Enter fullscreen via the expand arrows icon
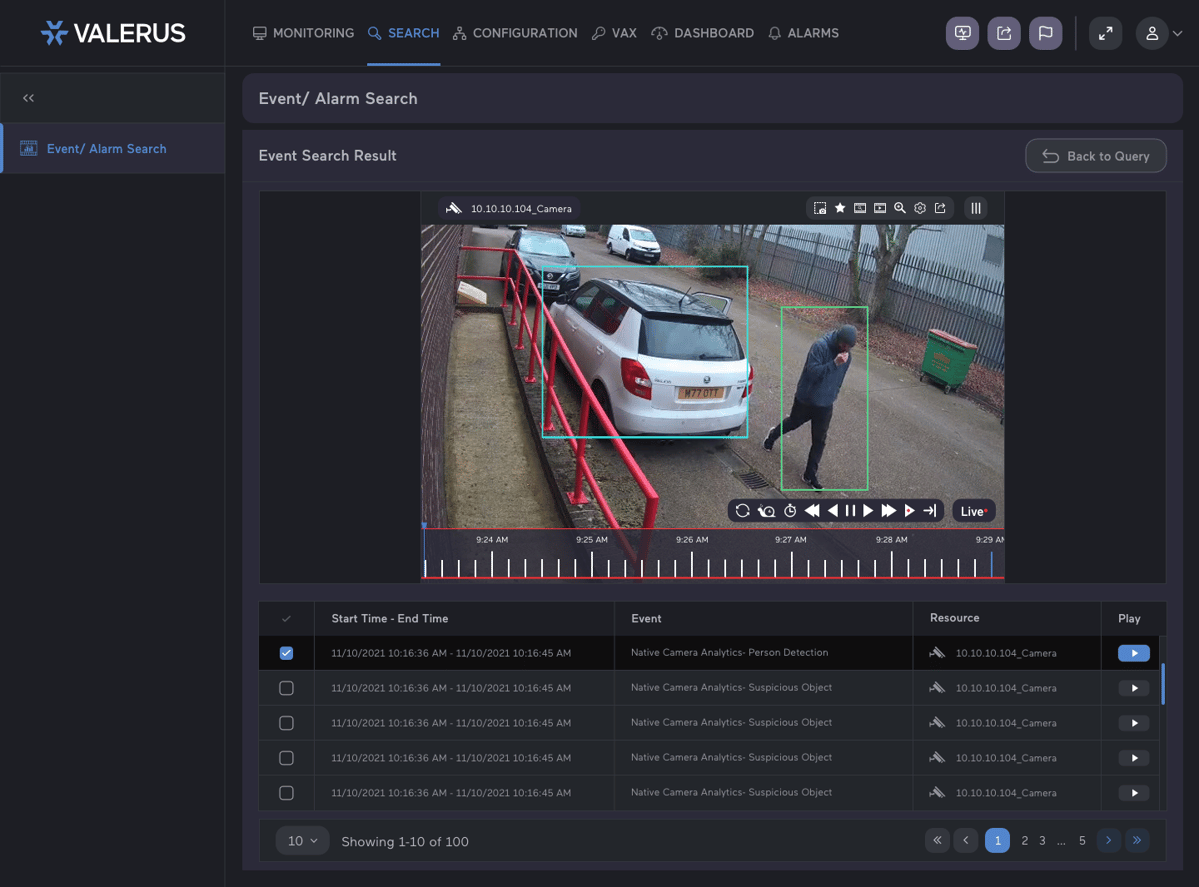Viewport: 1199px width, 887px height. (1105, 33)
